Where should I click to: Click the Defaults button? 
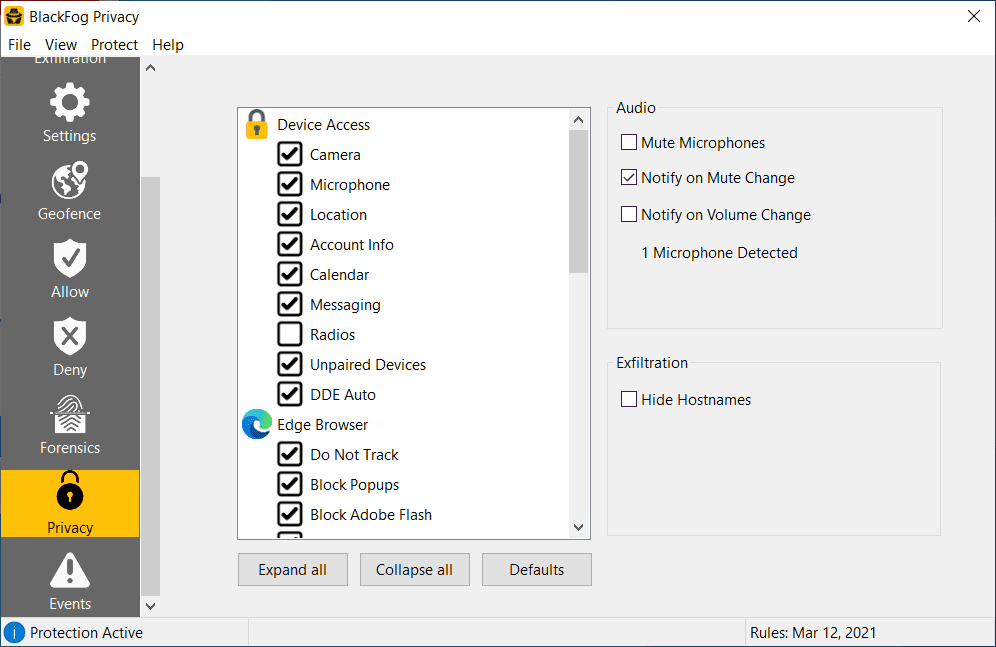[536, 570]
